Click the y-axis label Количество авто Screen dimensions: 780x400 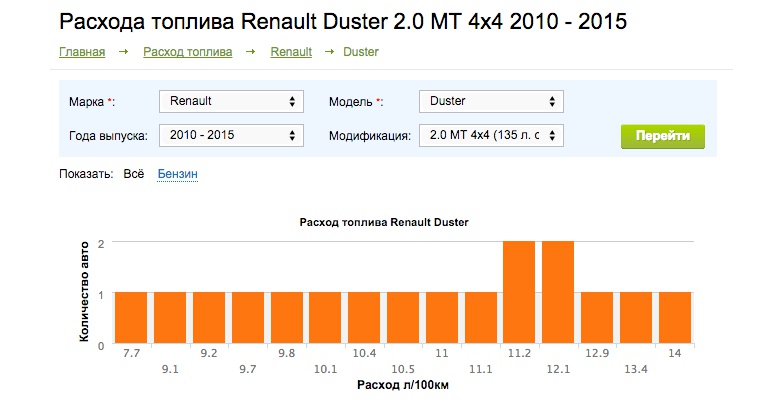84,292
